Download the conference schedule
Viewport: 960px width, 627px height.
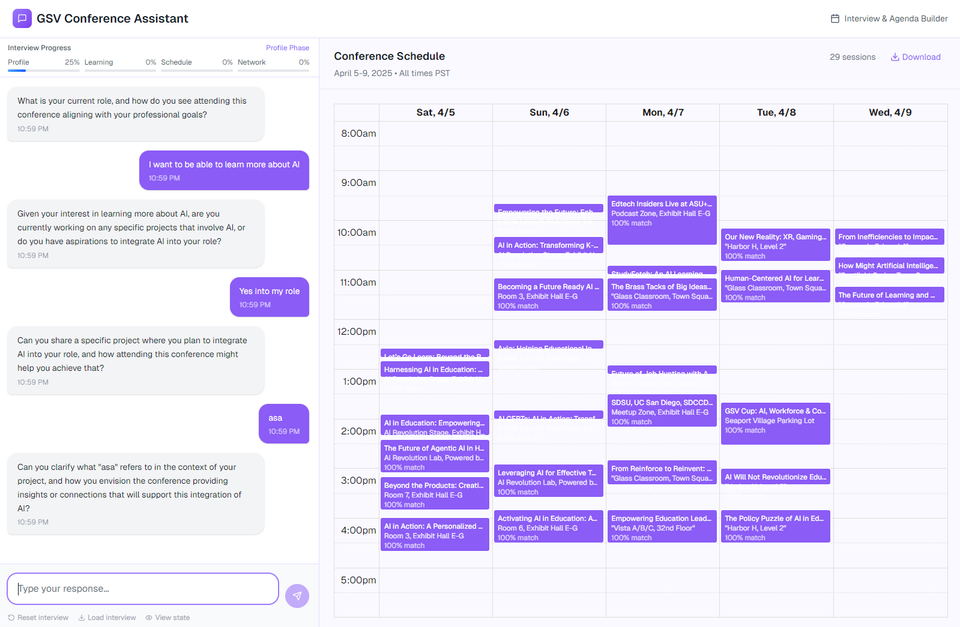pos(915,57)
